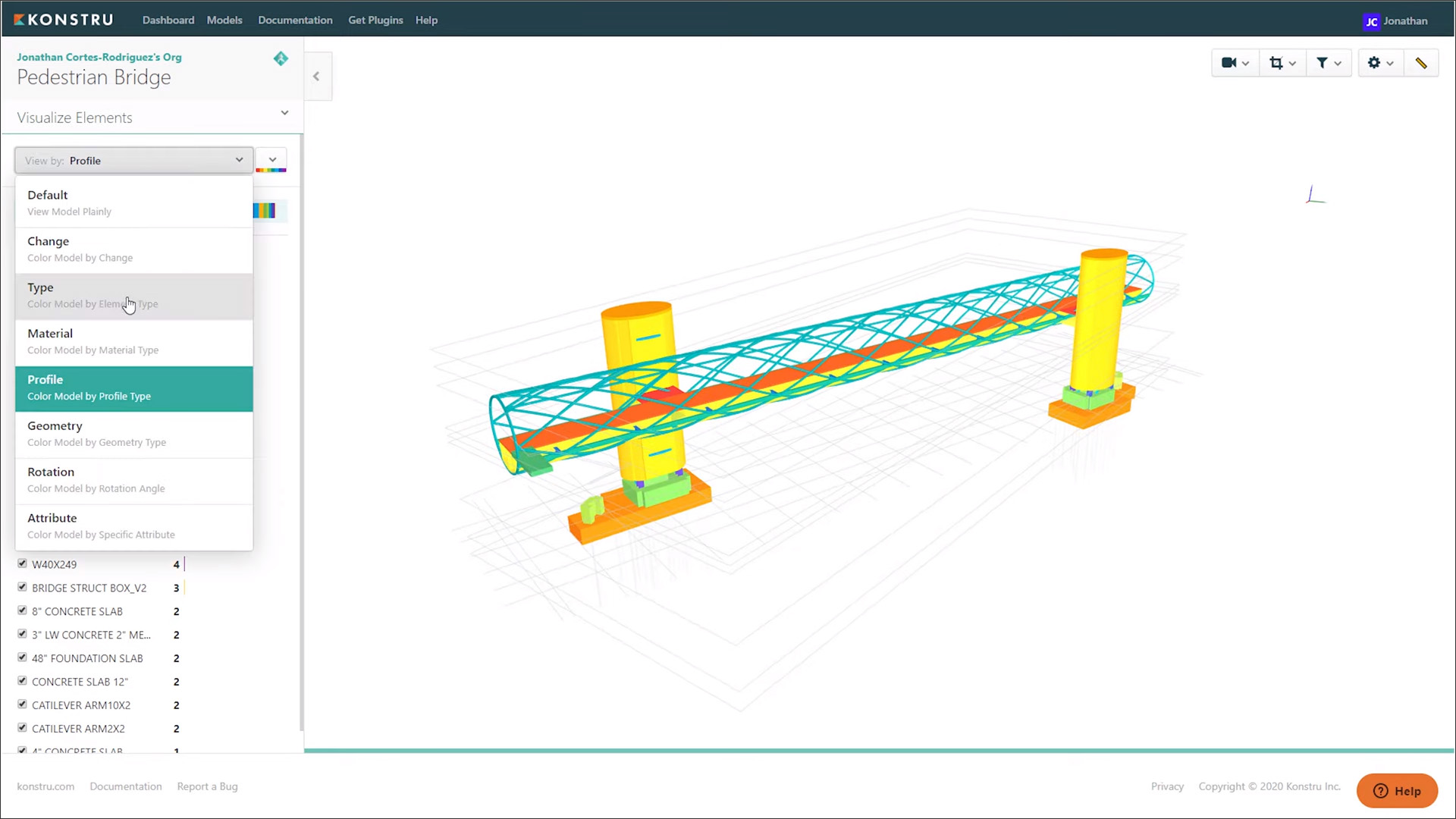The width and height of the screenshot is (1456, 819).
Task: Open Report a Bug link
Action: [207, 786]
